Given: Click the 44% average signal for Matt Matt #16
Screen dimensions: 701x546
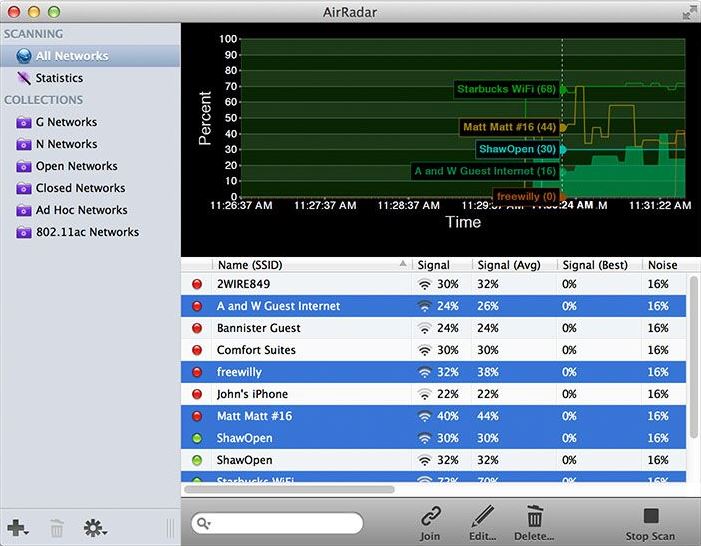Looking at the screenshot, I should [x=488, y=416].
